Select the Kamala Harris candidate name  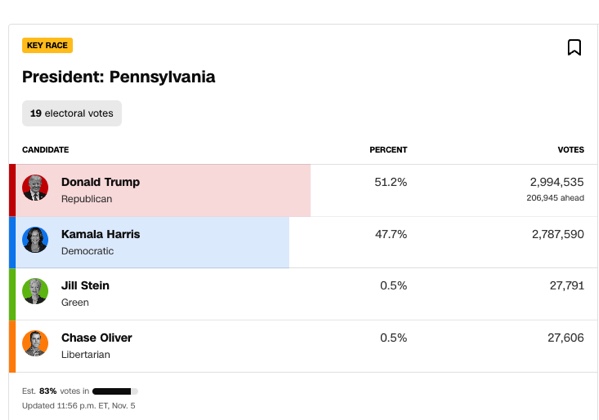click(x=100, y=234)
